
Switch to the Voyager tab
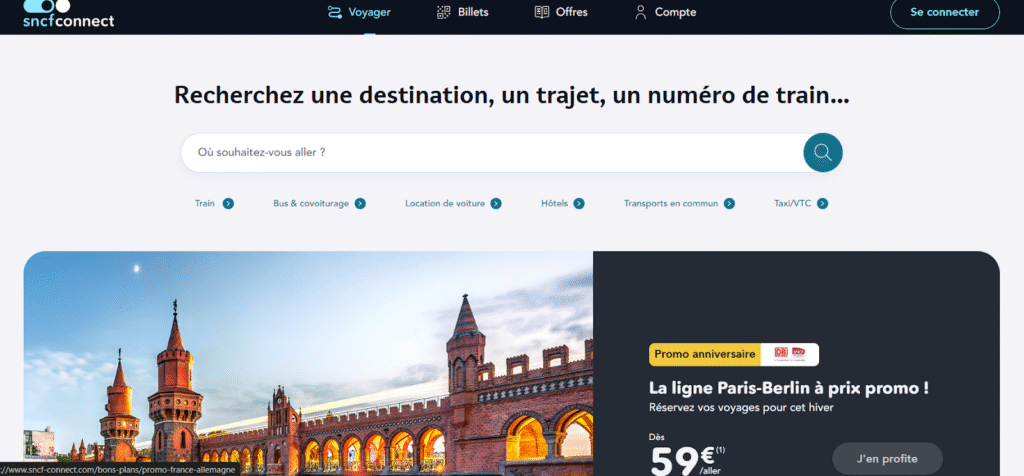(359, 12)
